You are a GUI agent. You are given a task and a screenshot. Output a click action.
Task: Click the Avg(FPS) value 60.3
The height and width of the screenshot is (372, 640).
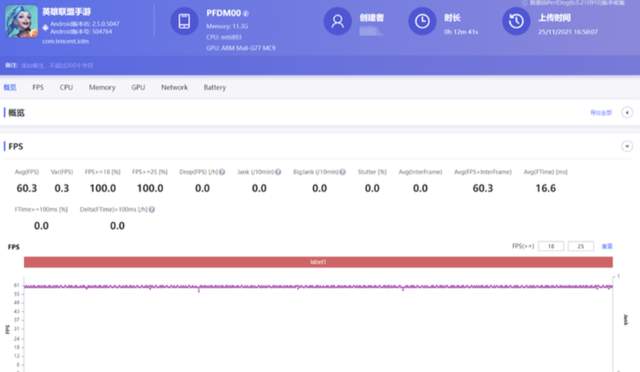coord(27,188)
